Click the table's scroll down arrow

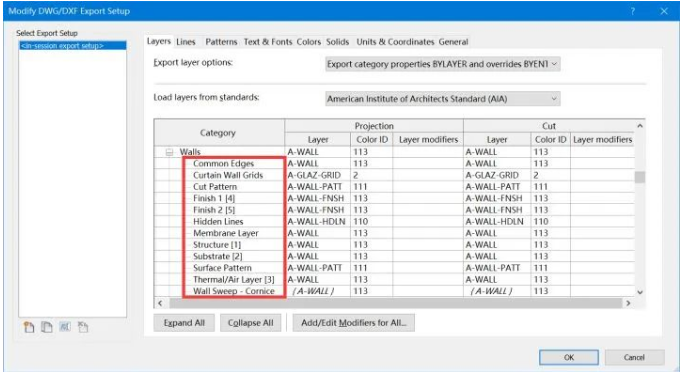point(640,292)
